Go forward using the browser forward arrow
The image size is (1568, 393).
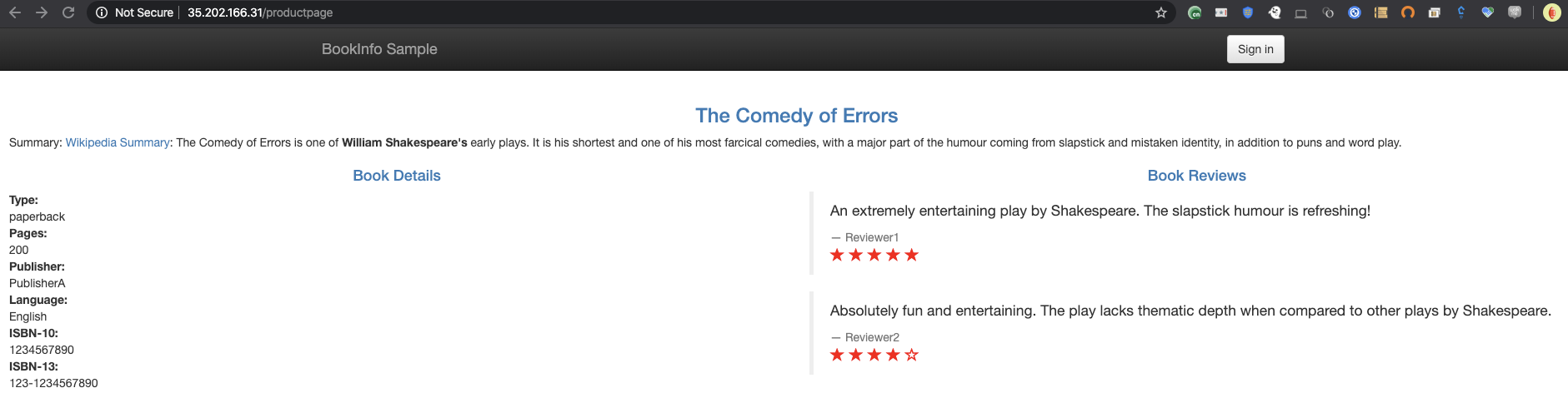point(42,12)
